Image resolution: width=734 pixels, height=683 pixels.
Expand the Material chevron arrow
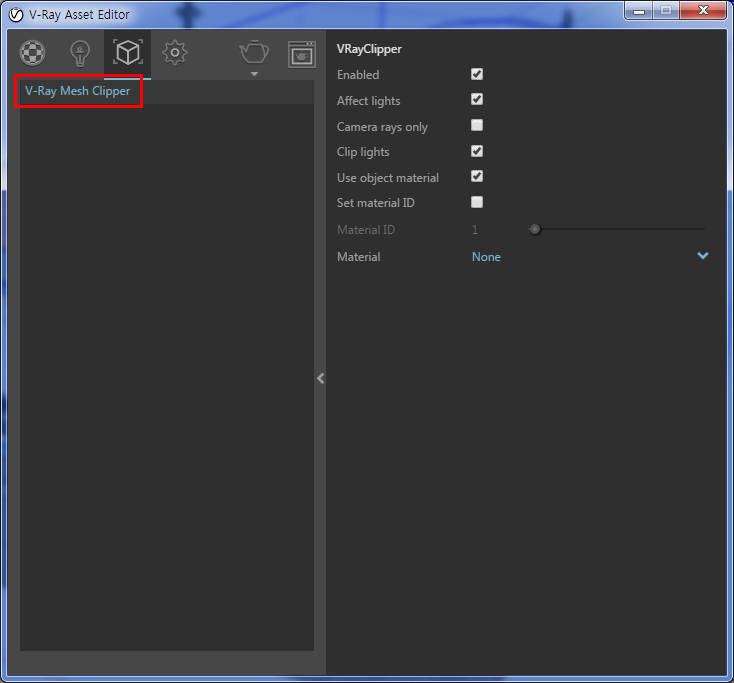click(x=703, y=256)
